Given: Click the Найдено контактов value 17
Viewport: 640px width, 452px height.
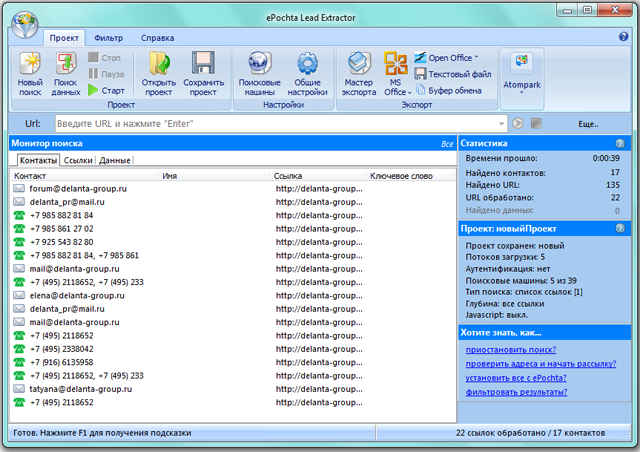Looking at the screenshot, I should pyautogui.click(x=615, y=172).
